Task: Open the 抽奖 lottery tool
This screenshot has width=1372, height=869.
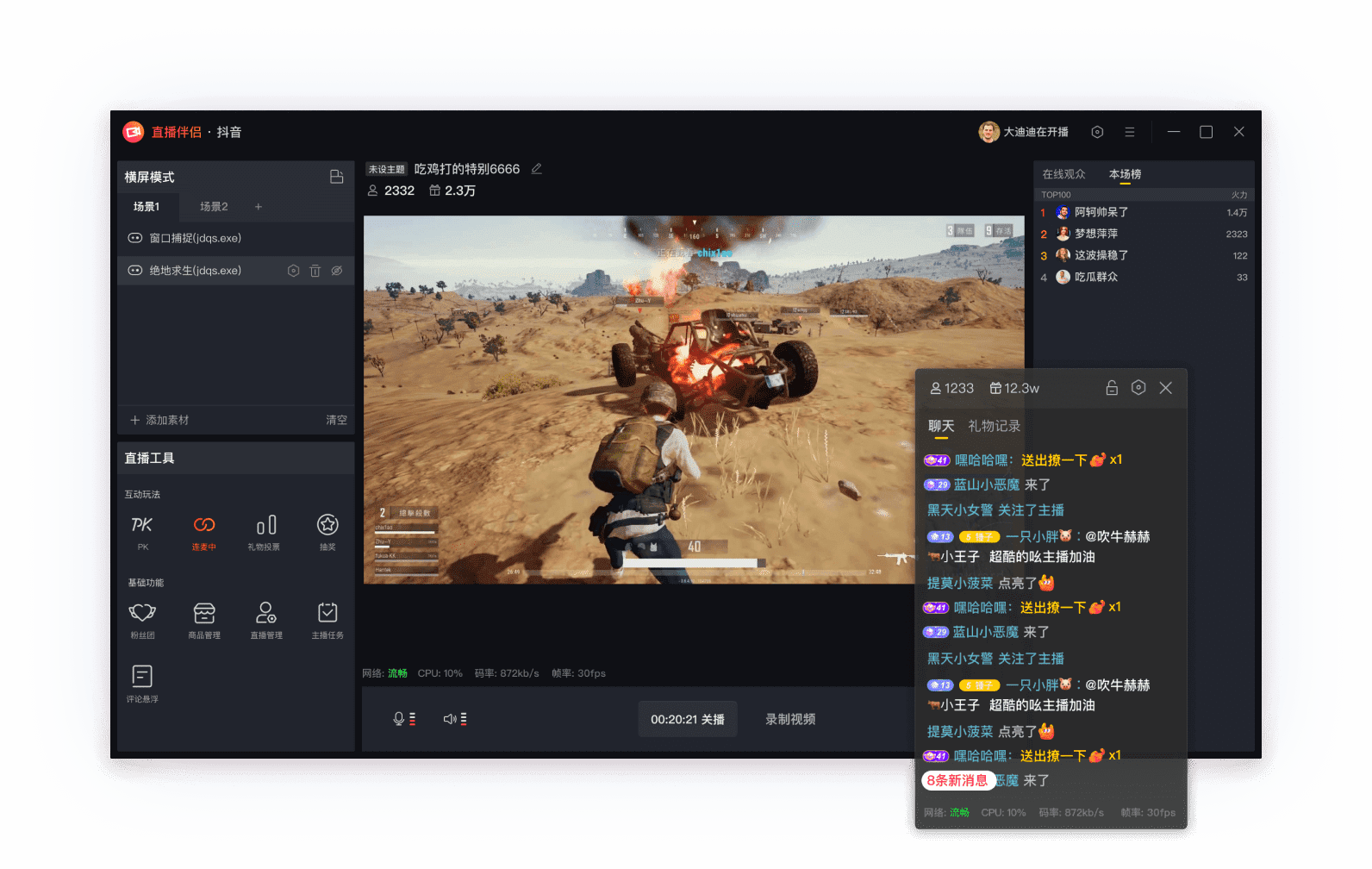Action: coord(327,532)
